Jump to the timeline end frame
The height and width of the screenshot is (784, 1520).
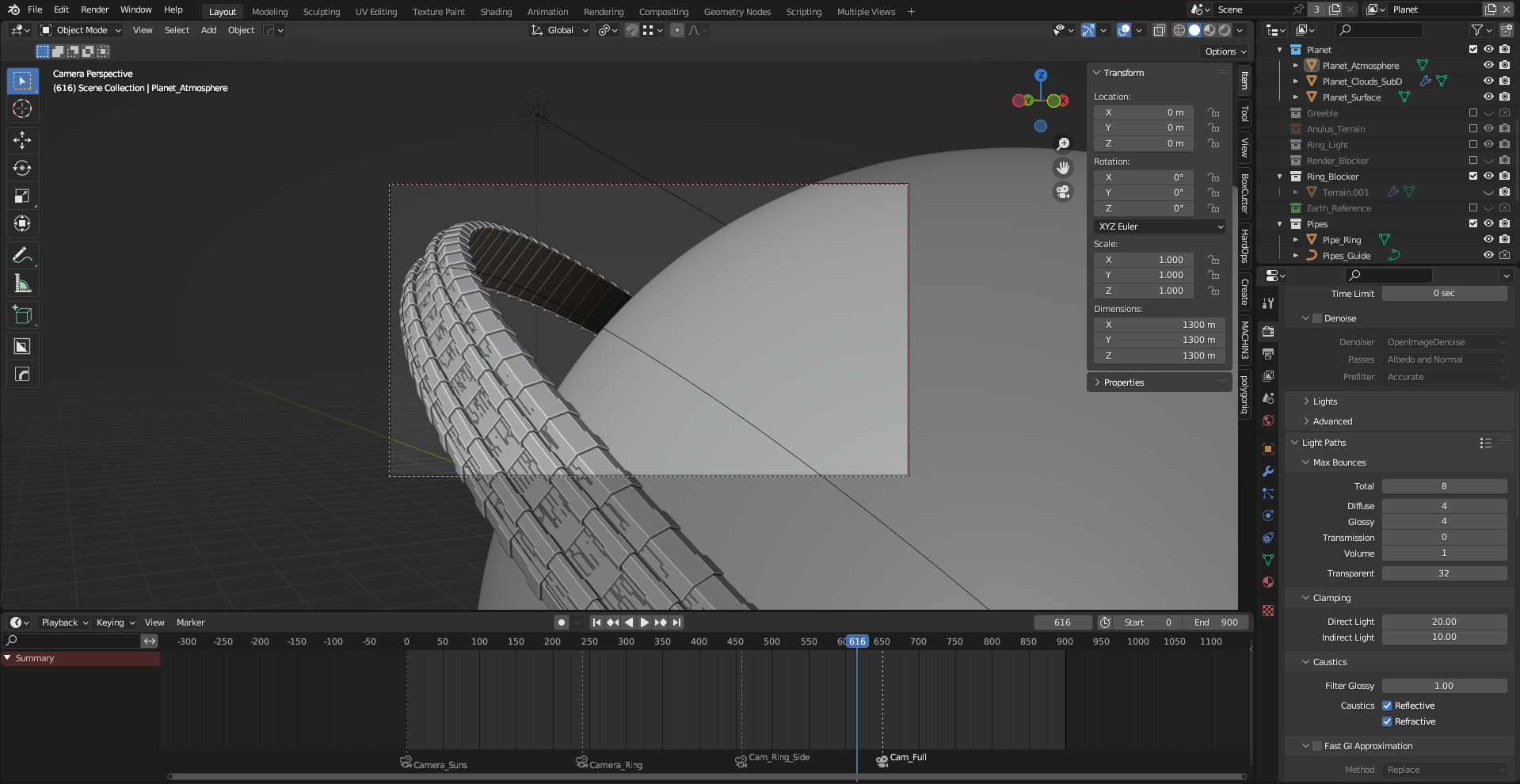click(676, 622)
